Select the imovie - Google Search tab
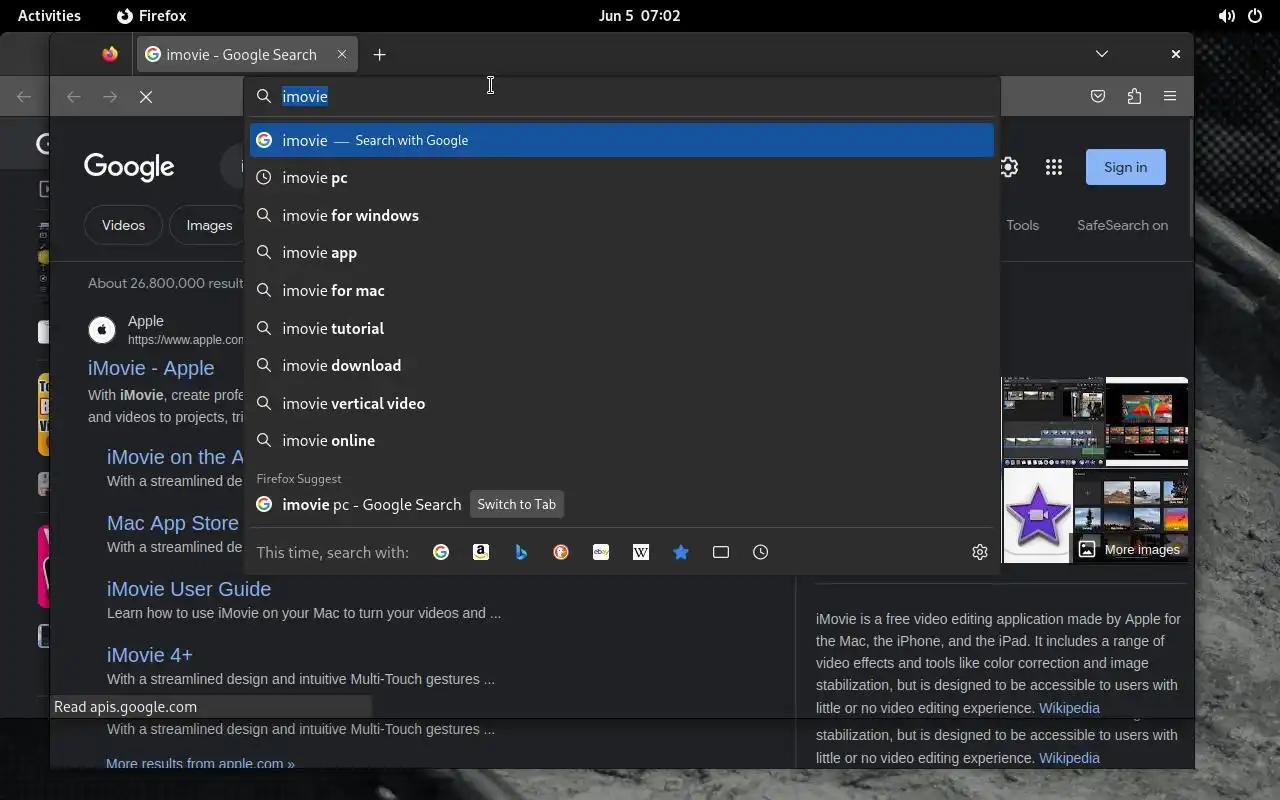Image resolution: width=1280 pixels, height=800 pixels. (247, 55)
